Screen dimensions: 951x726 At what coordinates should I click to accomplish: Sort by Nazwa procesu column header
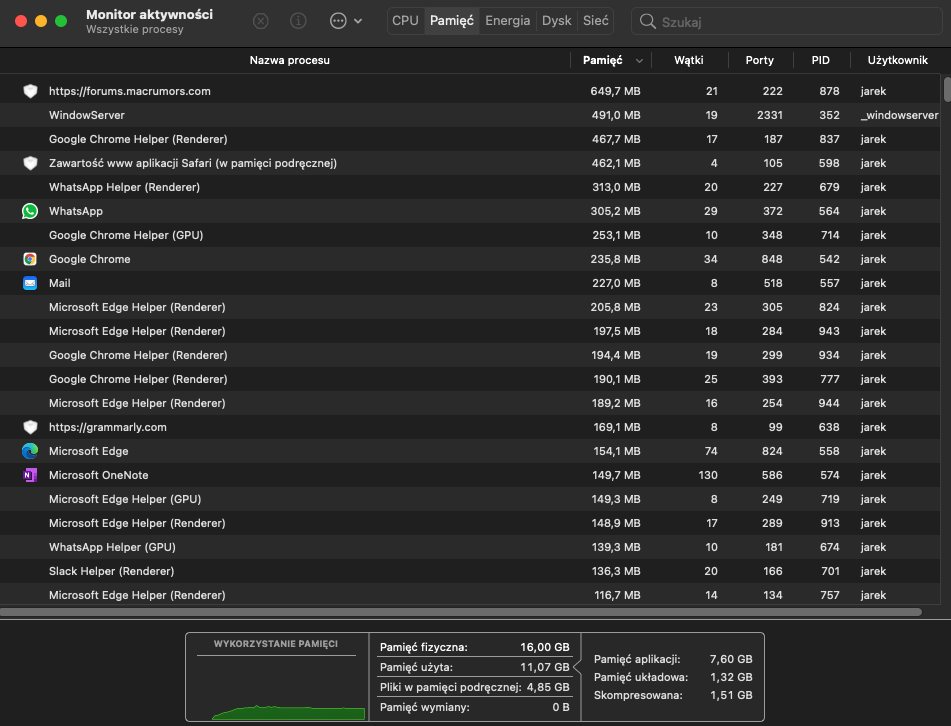tap(289, 60)
